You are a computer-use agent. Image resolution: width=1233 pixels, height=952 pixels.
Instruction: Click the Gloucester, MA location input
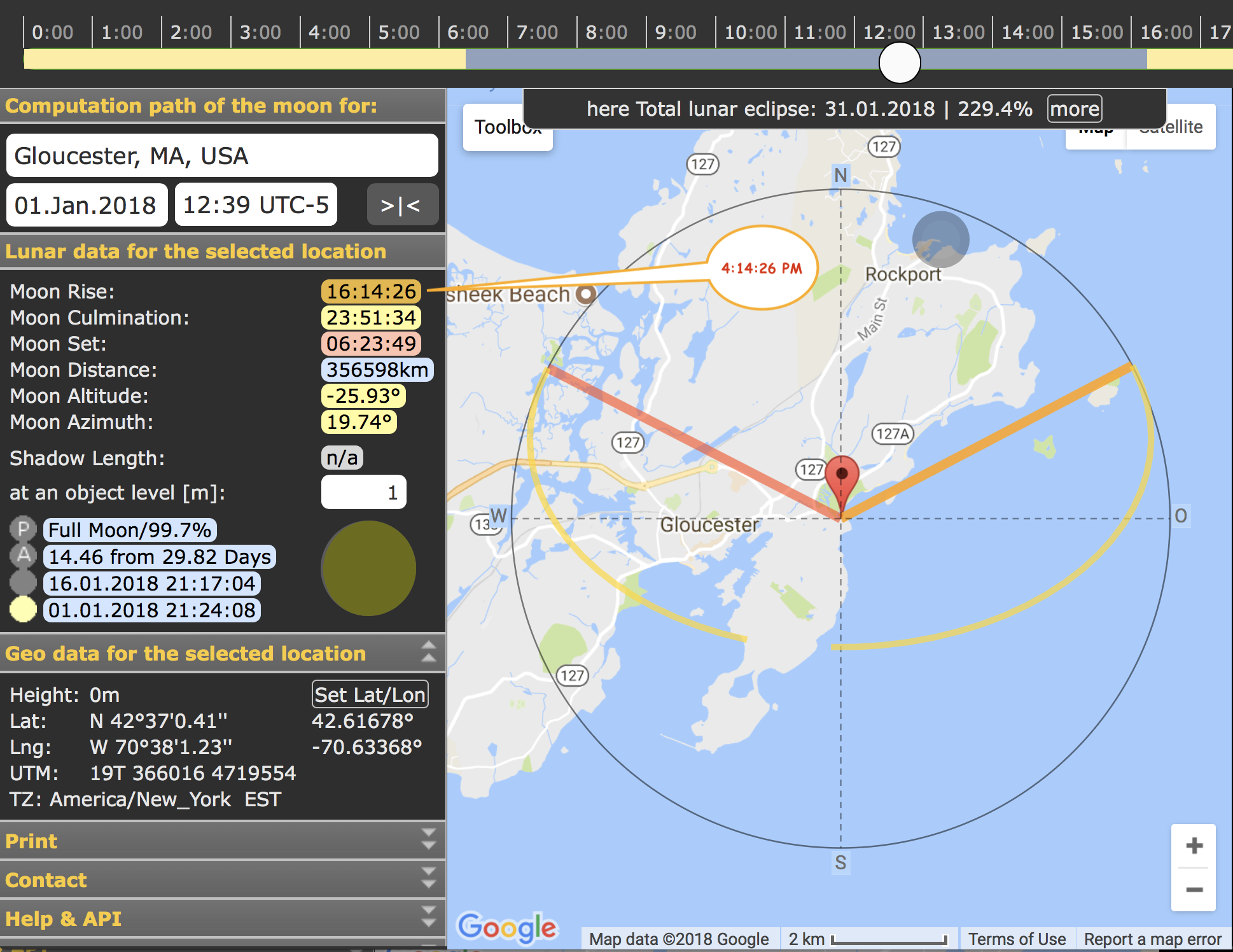click(221, 155)
